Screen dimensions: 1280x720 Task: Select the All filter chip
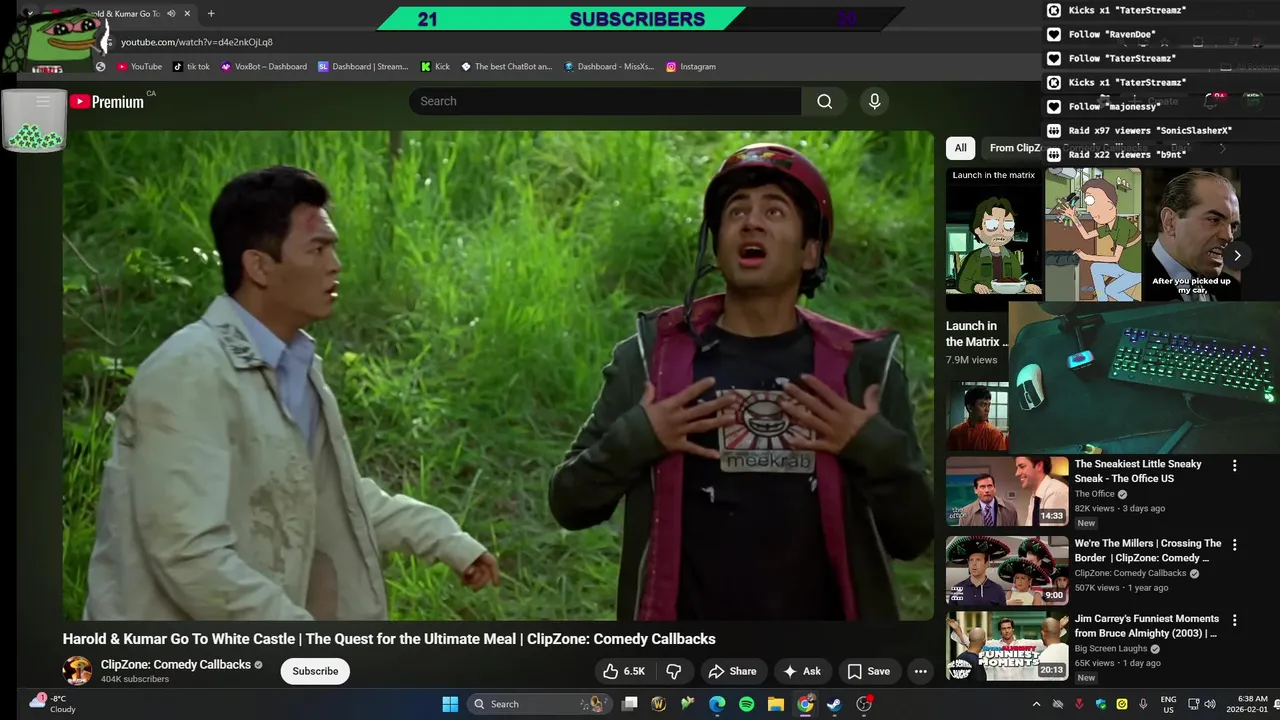coord(960,148)
